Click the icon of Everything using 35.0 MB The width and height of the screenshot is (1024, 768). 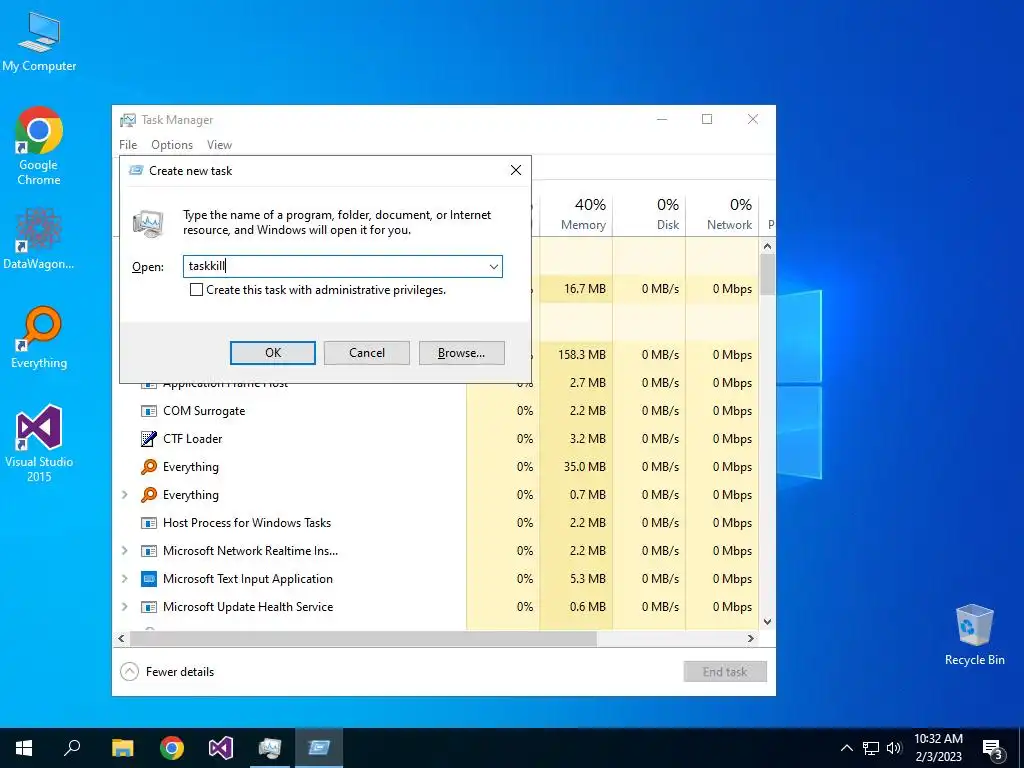[x=149, y=467]
